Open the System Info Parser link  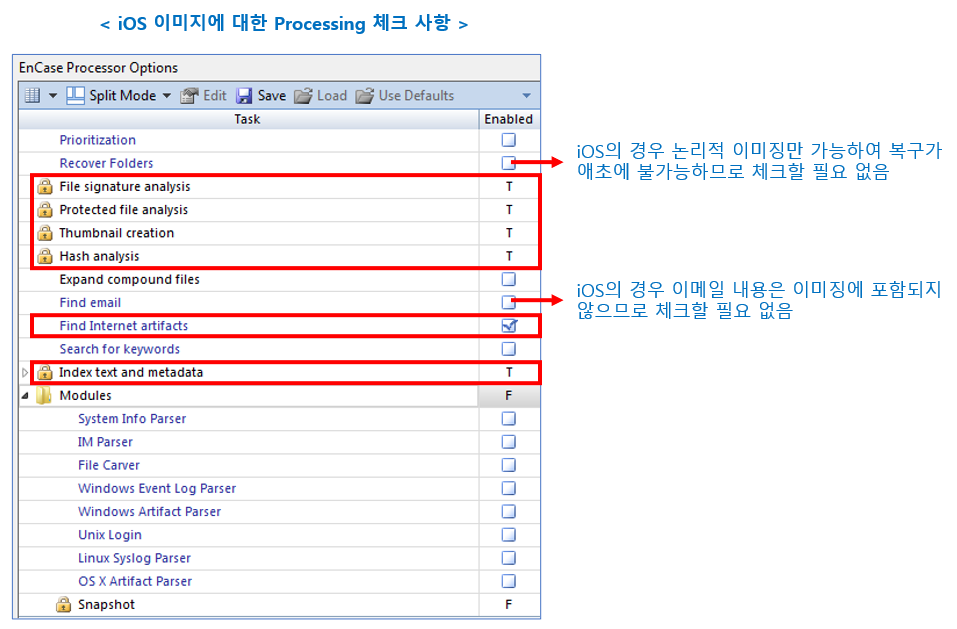(x=132, y=419)
